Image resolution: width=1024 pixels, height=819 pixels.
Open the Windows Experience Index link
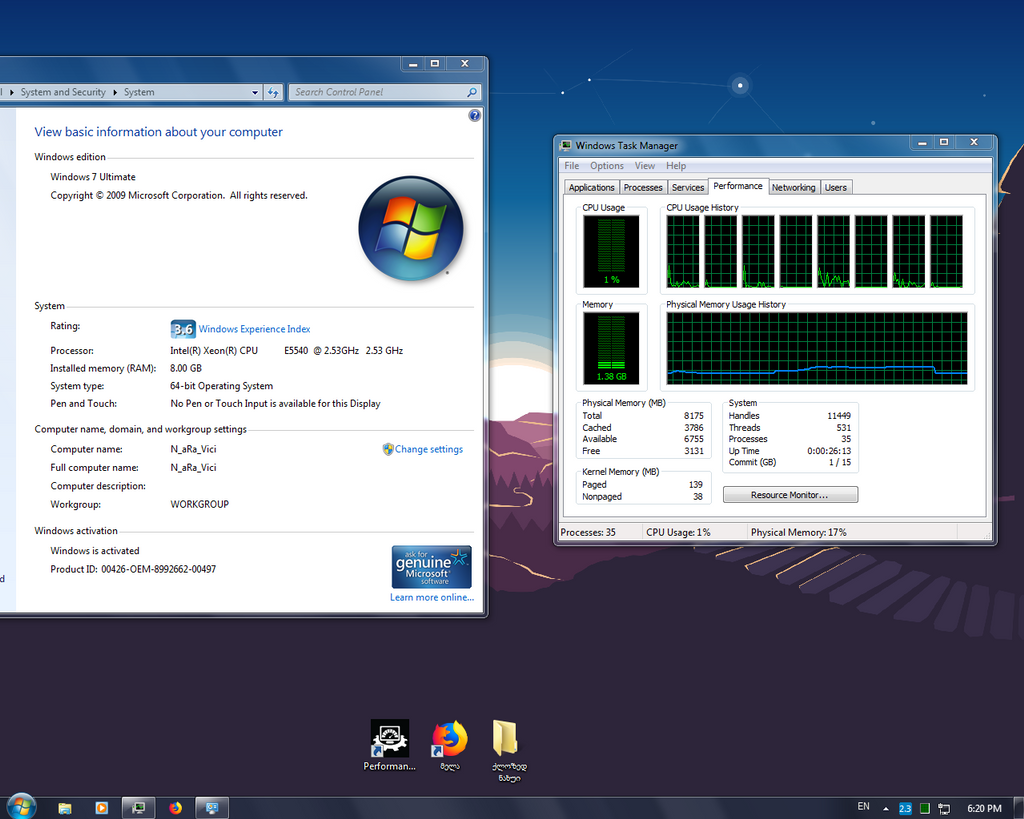pos(254,329)
